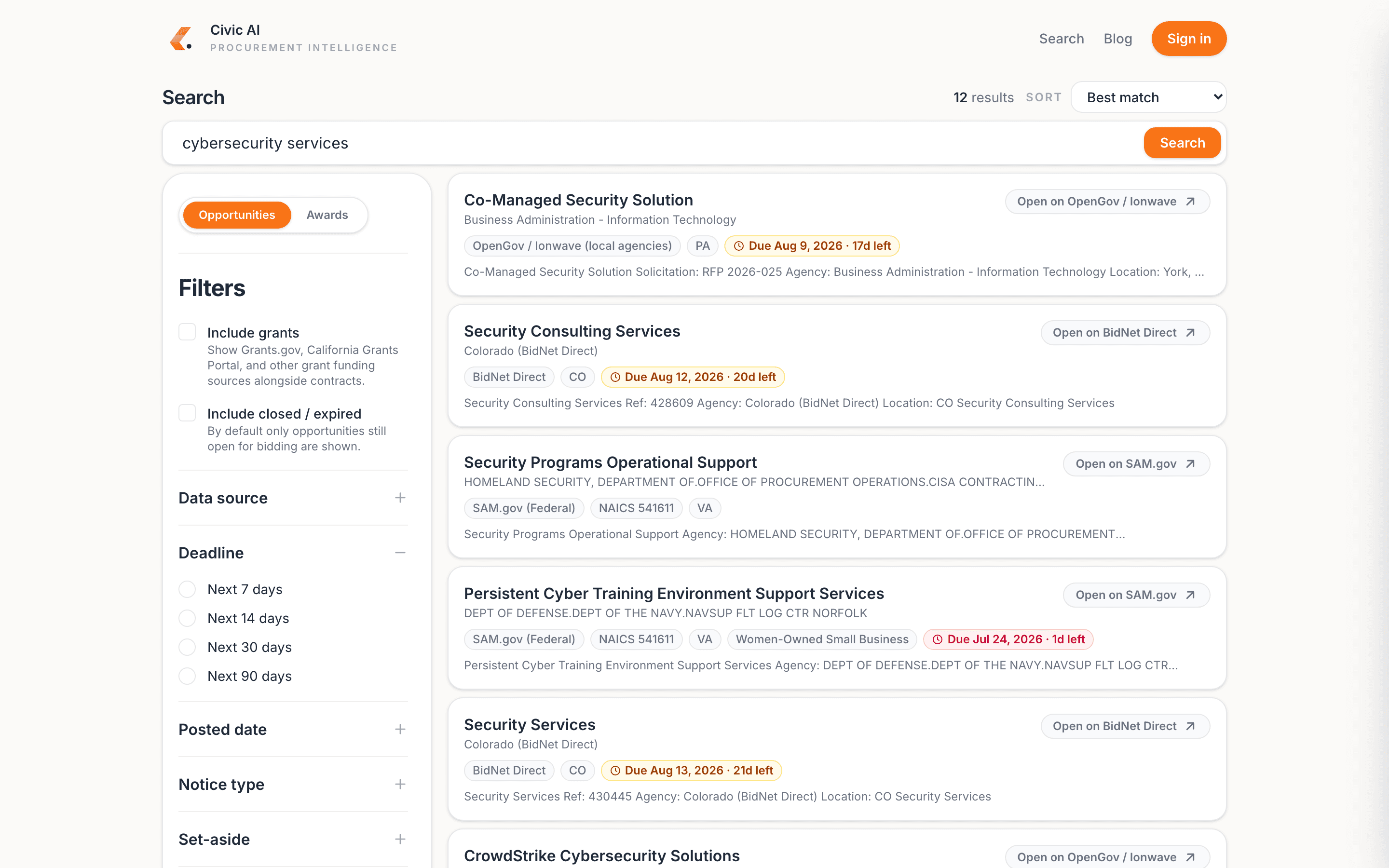This screenshot has width=1389, height=868.
Task: Click arrow icon on Security Services card
Action: [x=1190, y=726]
